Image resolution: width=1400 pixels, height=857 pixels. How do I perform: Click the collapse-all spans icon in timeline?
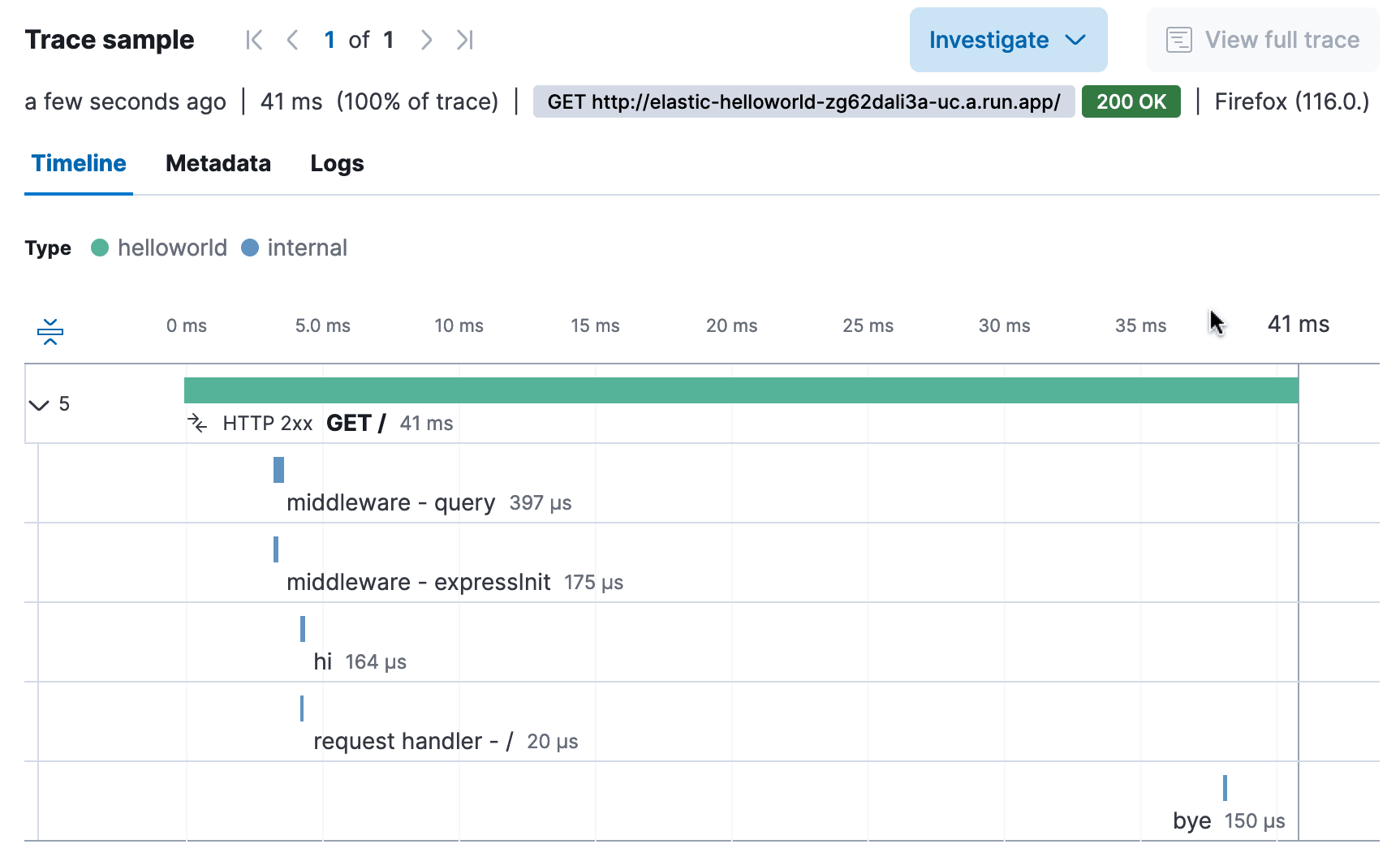pyautogui.click(x=50, y=331)
